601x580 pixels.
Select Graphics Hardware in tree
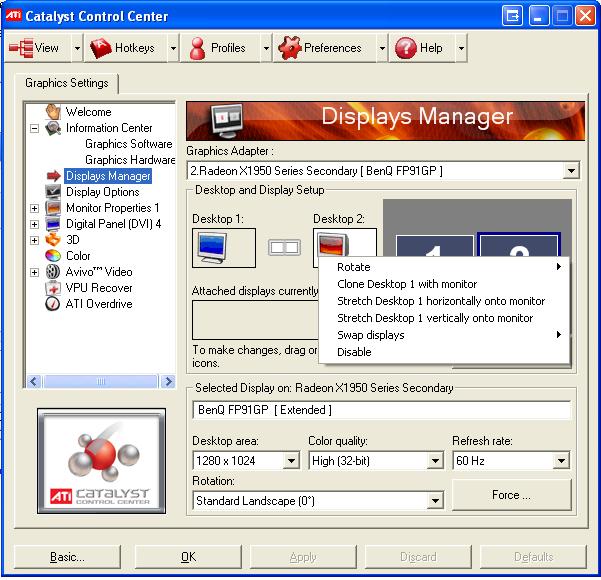coord(130,159)
